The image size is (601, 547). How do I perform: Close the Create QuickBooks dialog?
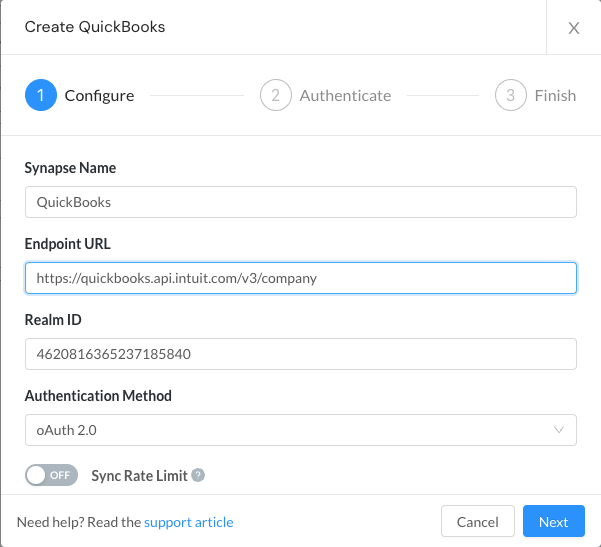point(573,28)
